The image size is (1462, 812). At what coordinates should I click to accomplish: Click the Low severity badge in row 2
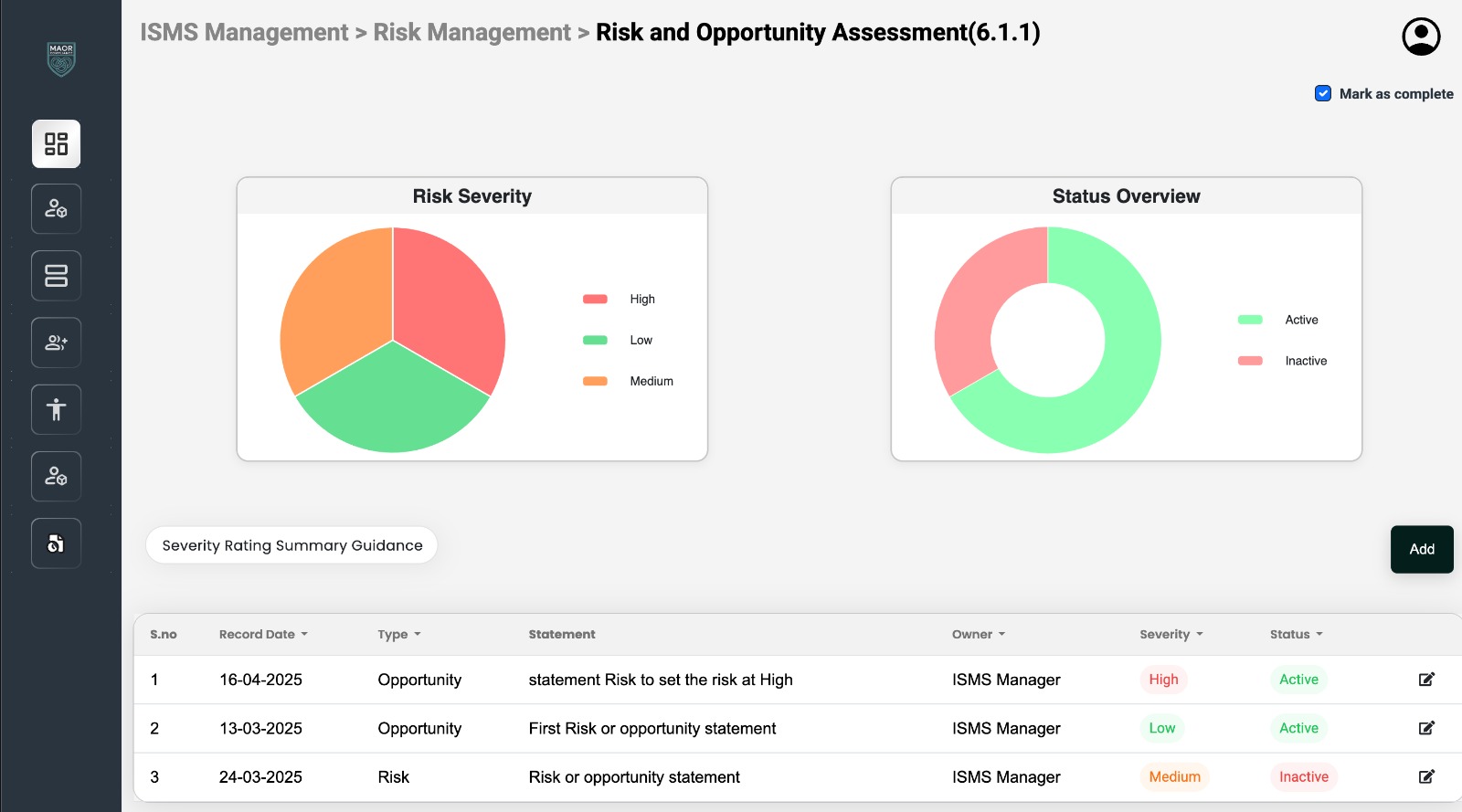point(1161,728)
